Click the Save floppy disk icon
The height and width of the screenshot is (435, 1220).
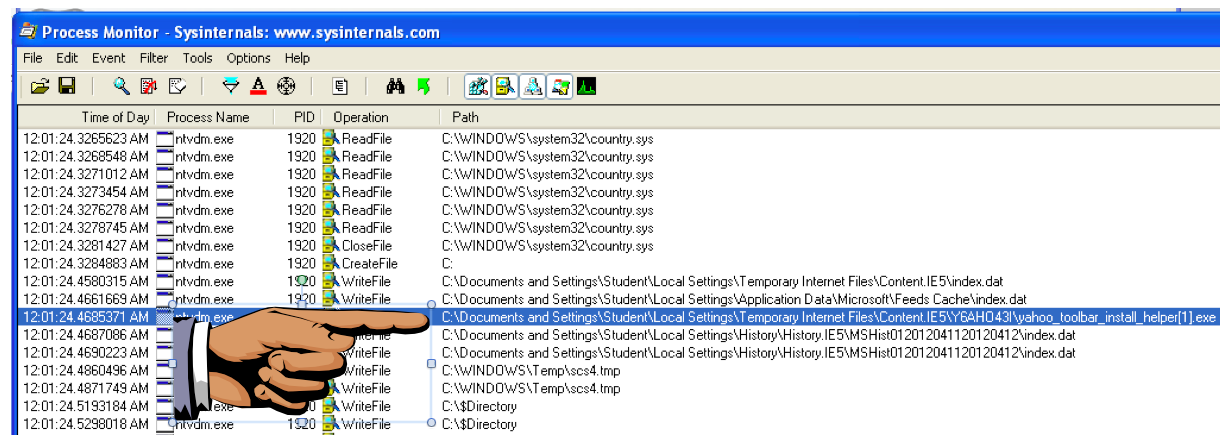tap(67, 87)
